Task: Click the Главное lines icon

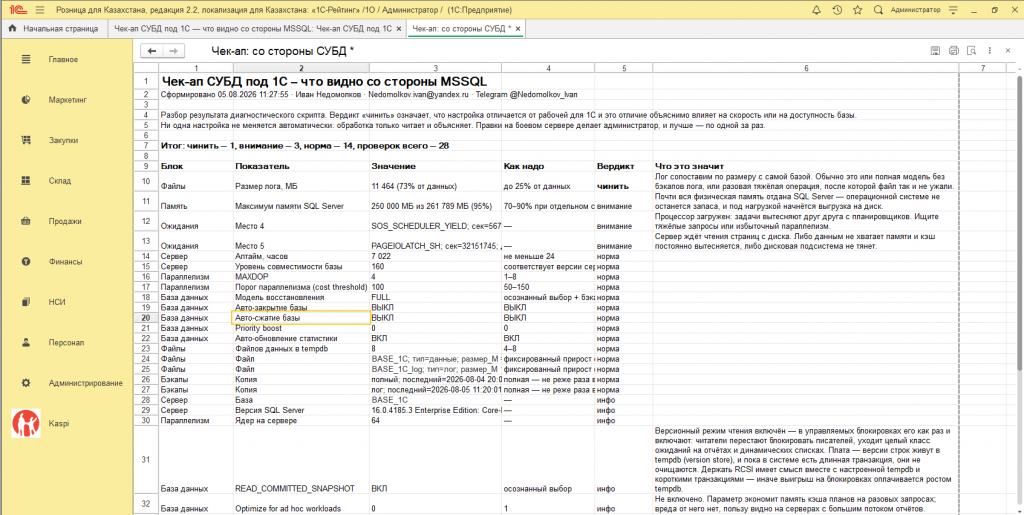Action: coord(26,59)
